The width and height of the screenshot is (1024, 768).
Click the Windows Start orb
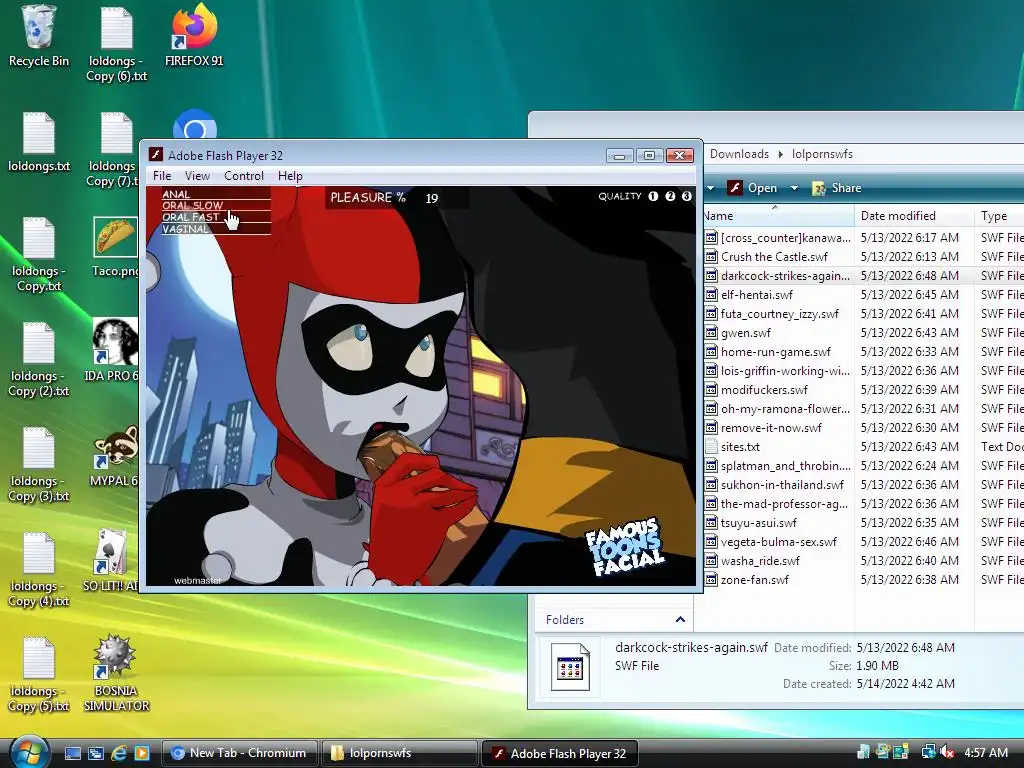point(27,752)
